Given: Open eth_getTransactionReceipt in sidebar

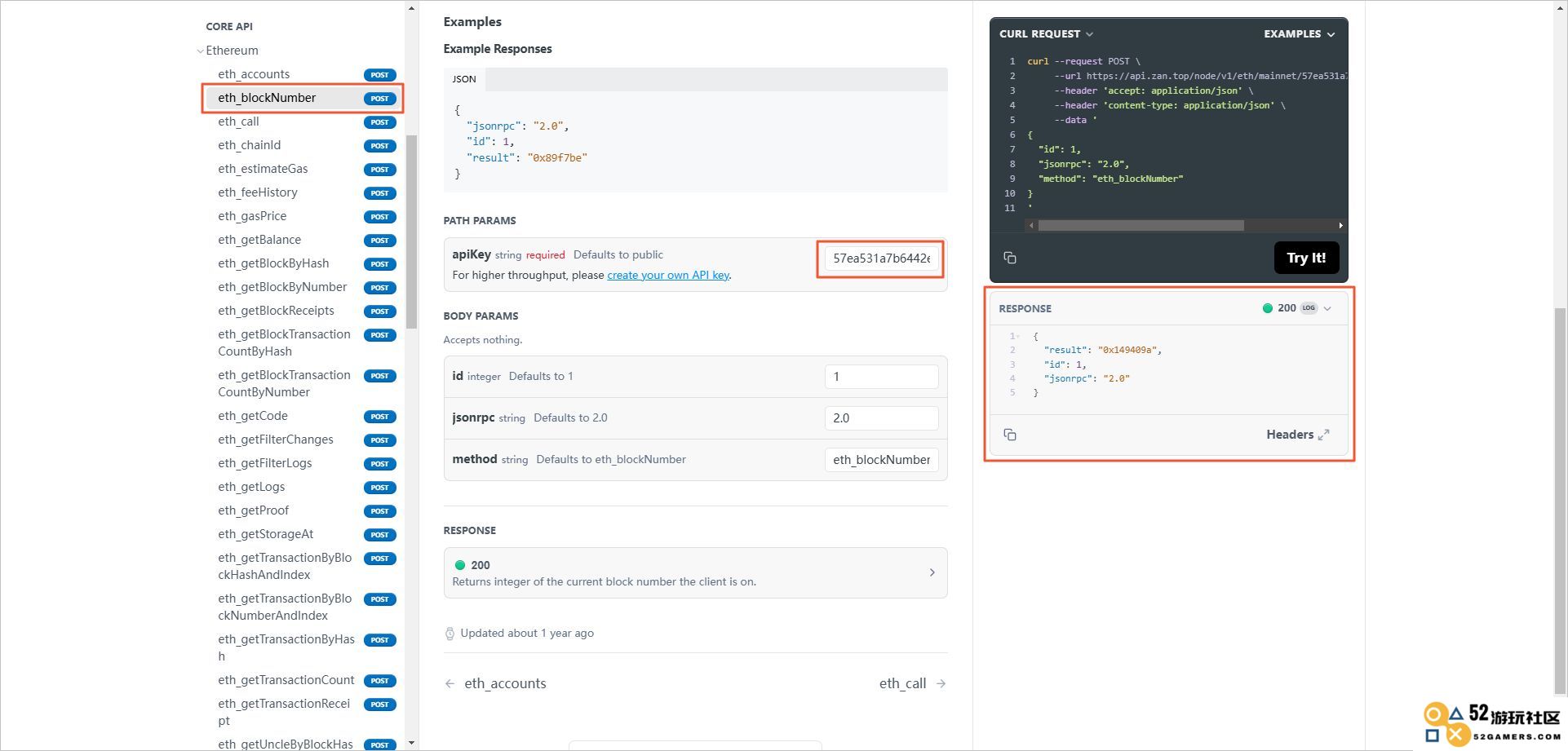Looking at the screenshot, I should (x=302, y=712).
